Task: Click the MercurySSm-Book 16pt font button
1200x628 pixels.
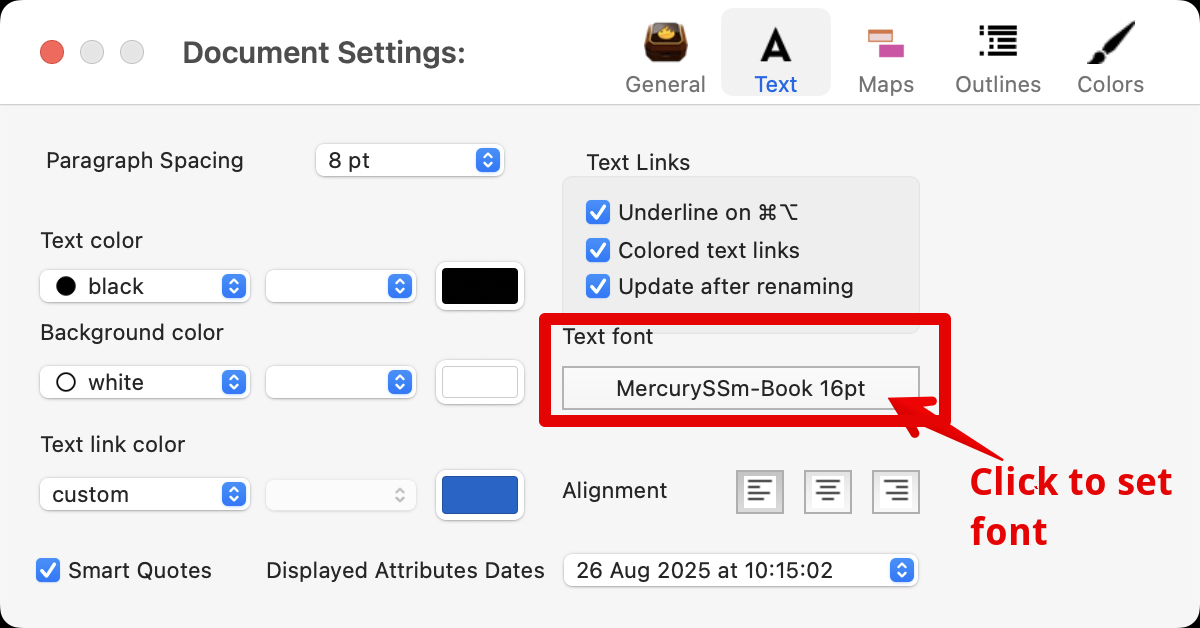Action: (740, 388)
